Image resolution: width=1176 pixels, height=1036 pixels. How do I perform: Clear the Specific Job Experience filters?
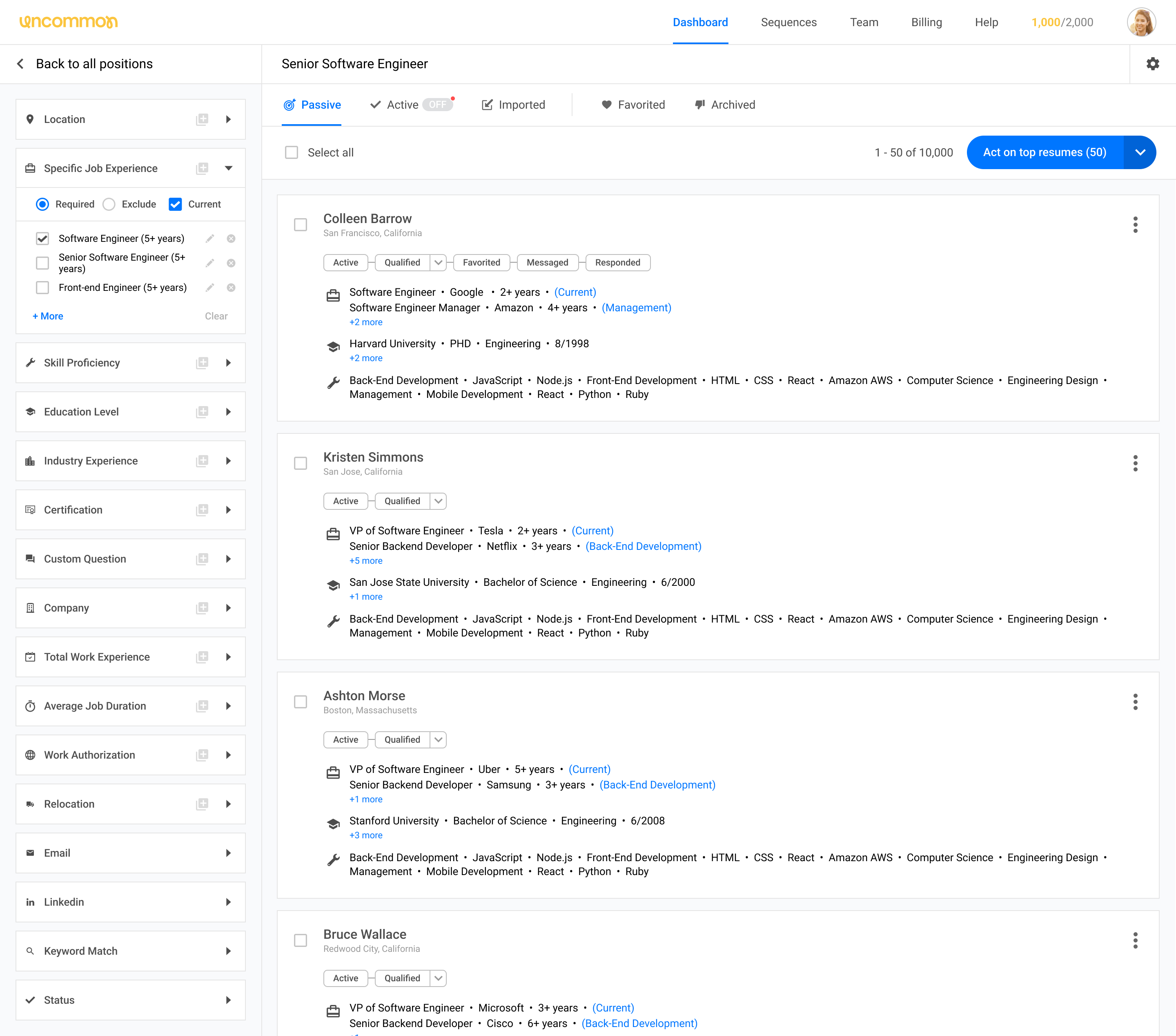click(x=216, y=316)
